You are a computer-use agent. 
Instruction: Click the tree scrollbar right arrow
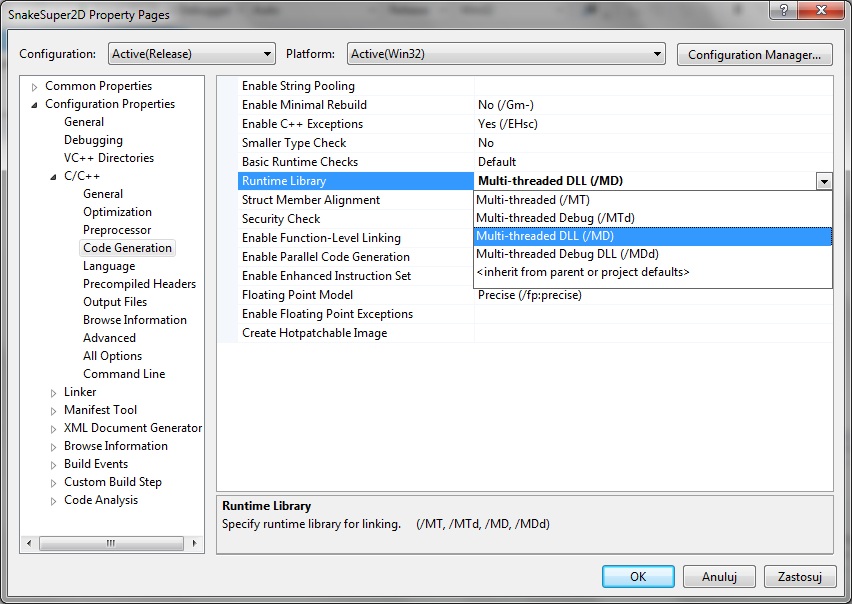click(x=195, y=543)
